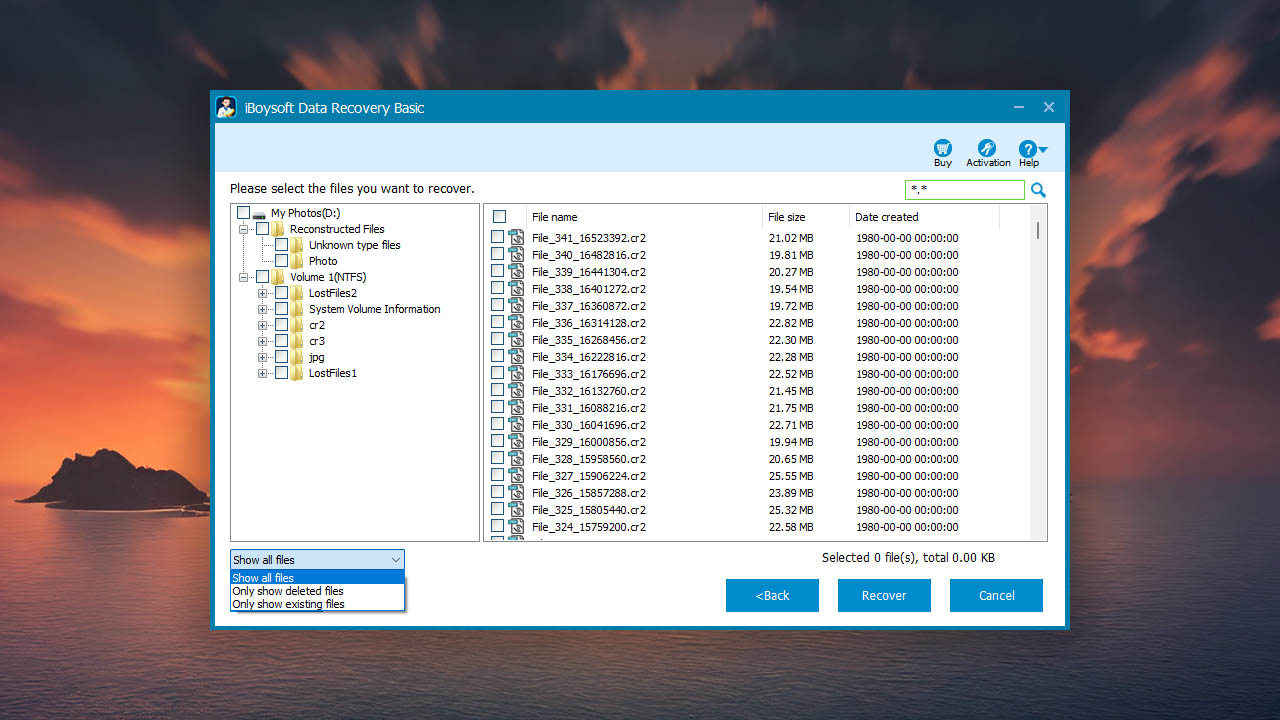Image resolution: width=1280 pixels, height=720 pixels.
Task: Choose Only show existing files option
Action: [289, 603]
